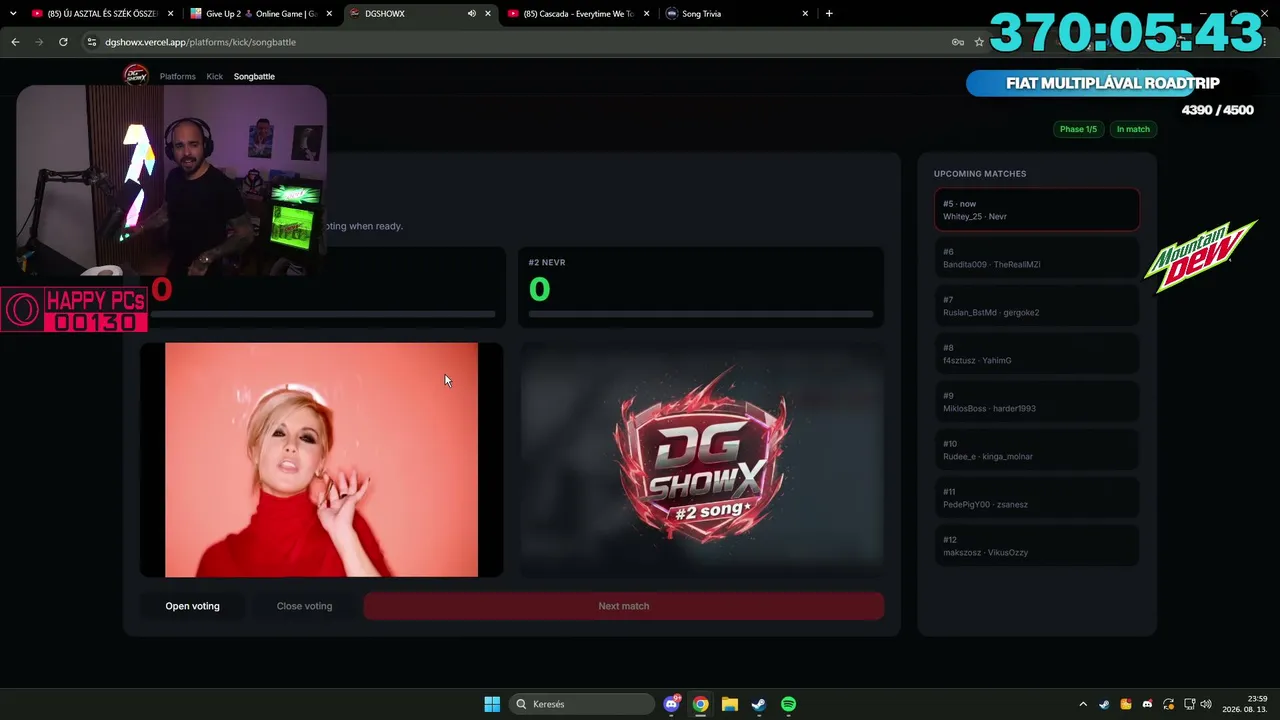This screenshot has width=1280, height=720.
Task: Open Spotify from the taskbar
Action: pos(788,704)
